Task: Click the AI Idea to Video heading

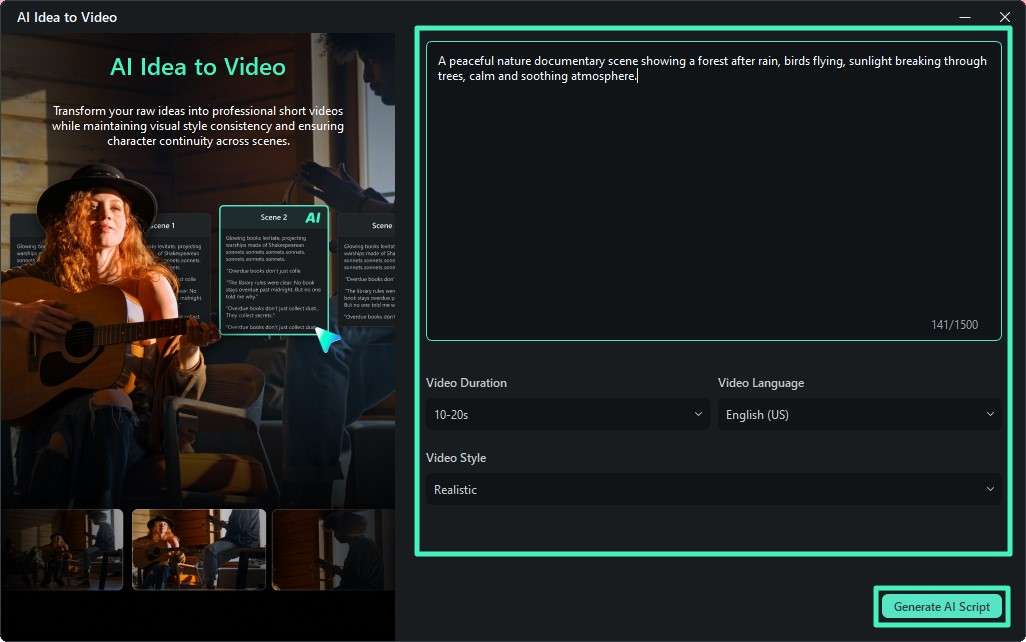Action: click(x=198, y=67)
